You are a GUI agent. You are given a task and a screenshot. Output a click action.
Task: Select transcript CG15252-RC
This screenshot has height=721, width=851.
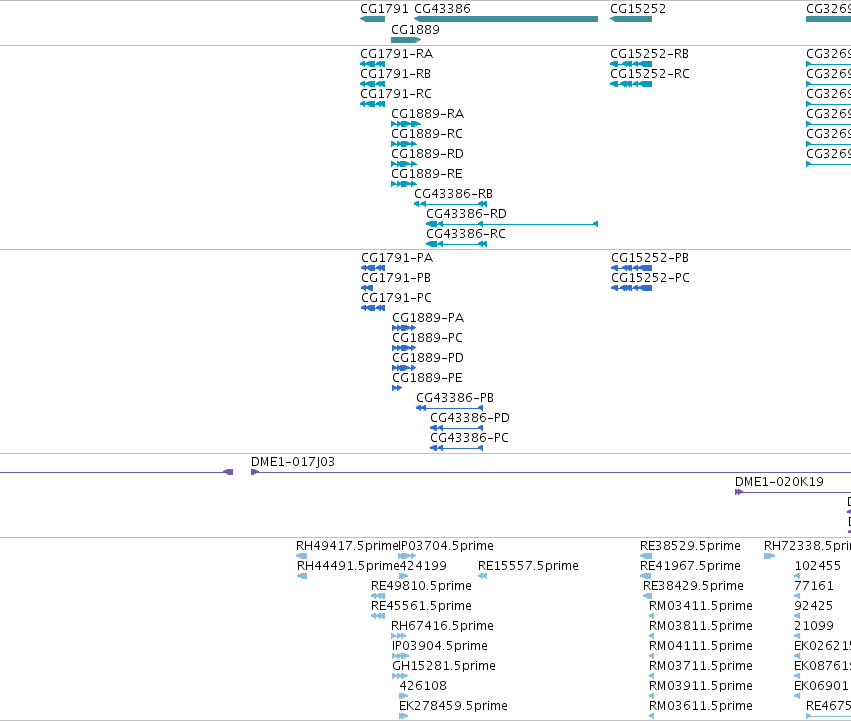click(x=650, y=74)
